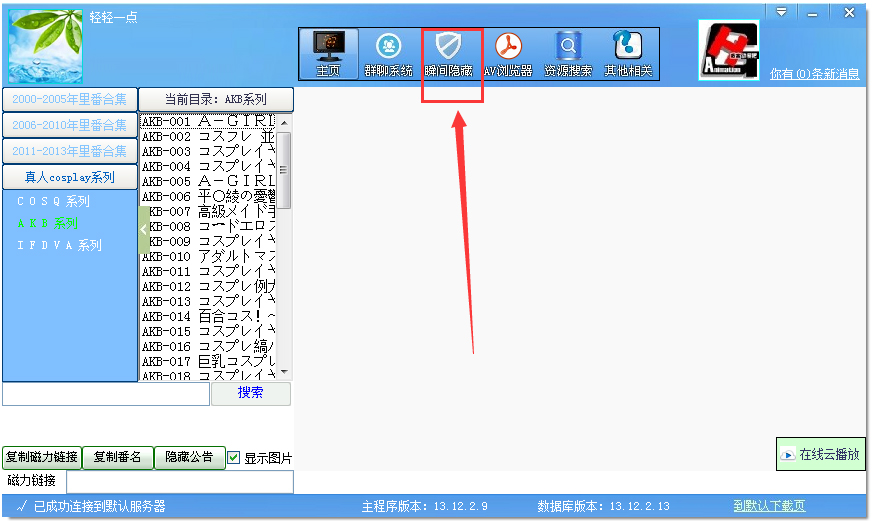Select I F D V A 系列 in the category list
Screen dimensions: 872x521
60,245
